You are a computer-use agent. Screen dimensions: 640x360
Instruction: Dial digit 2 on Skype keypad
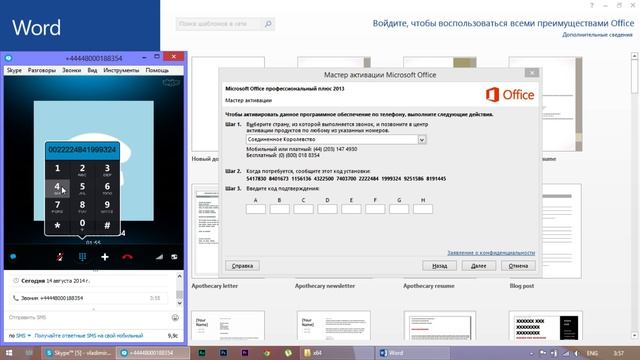tap(82, 169)
